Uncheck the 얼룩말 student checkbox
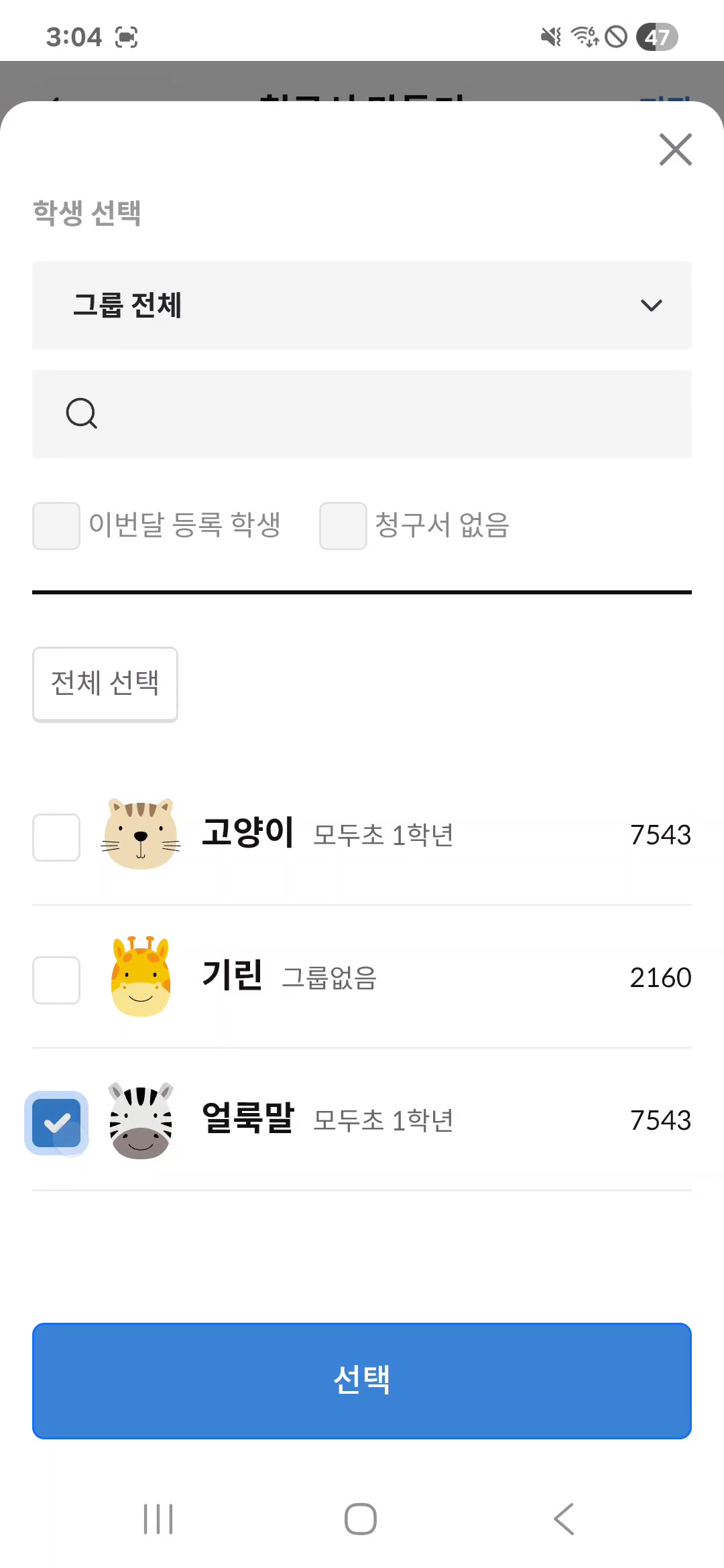 [56, 1123]
